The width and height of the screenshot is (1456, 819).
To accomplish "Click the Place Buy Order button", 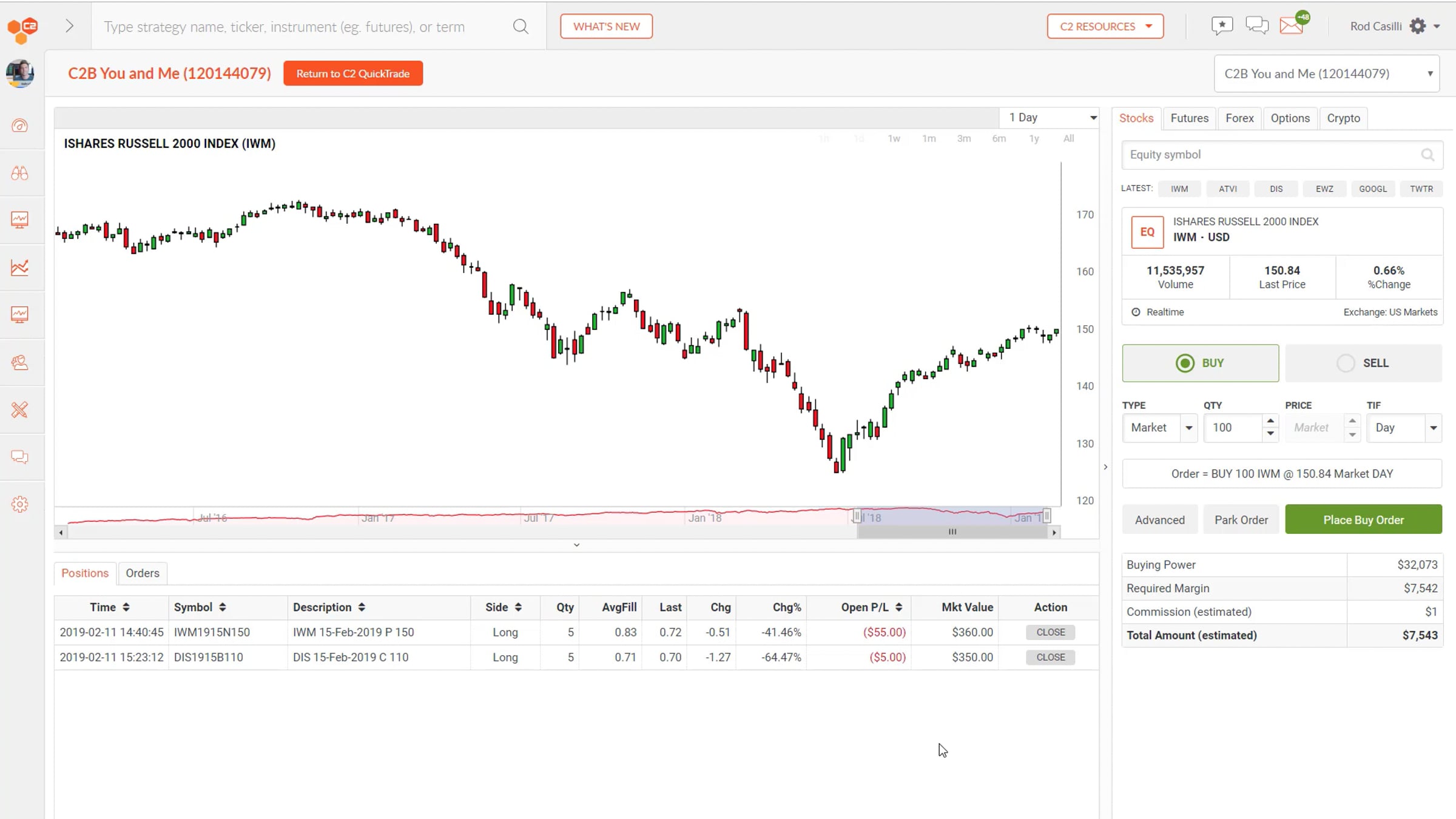I will tap(1363, 520).
